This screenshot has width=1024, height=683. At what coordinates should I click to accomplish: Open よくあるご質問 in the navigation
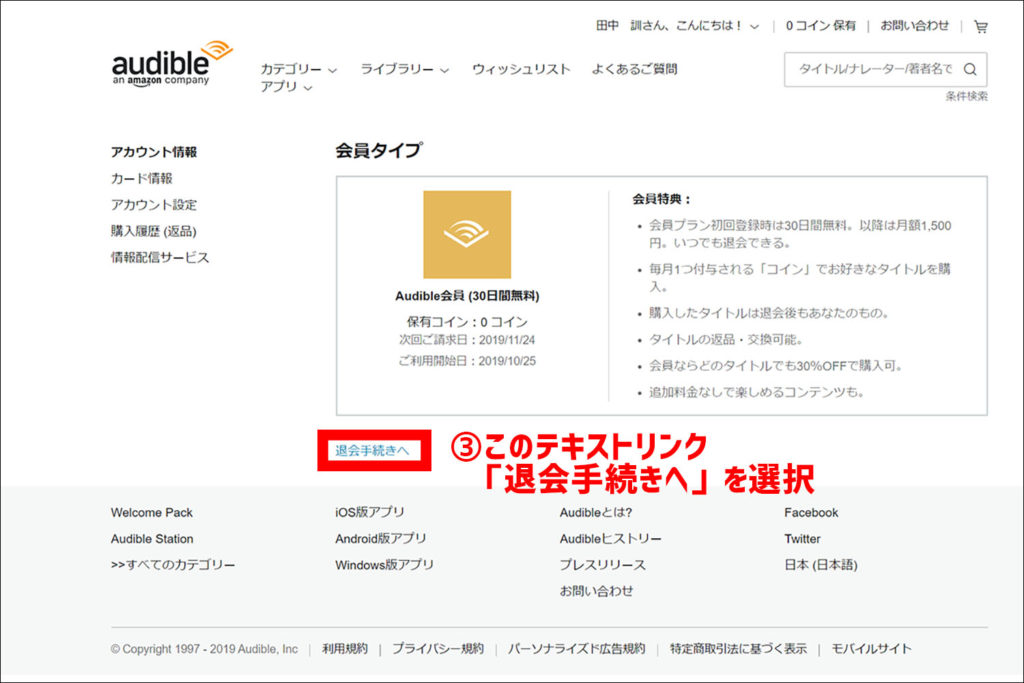tap(634, 69)
